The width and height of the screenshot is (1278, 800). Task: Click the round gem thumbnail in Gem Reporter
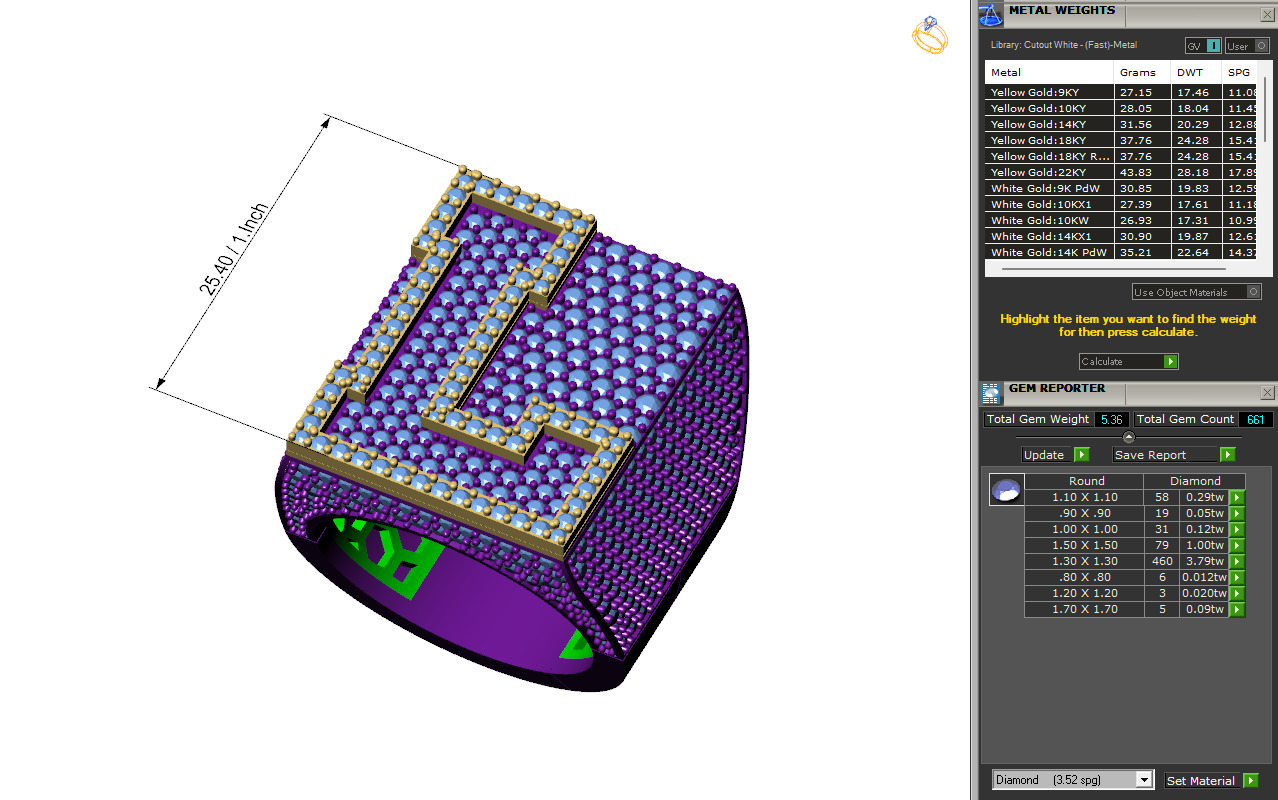pyautogui.click(x=1007, y=490)
